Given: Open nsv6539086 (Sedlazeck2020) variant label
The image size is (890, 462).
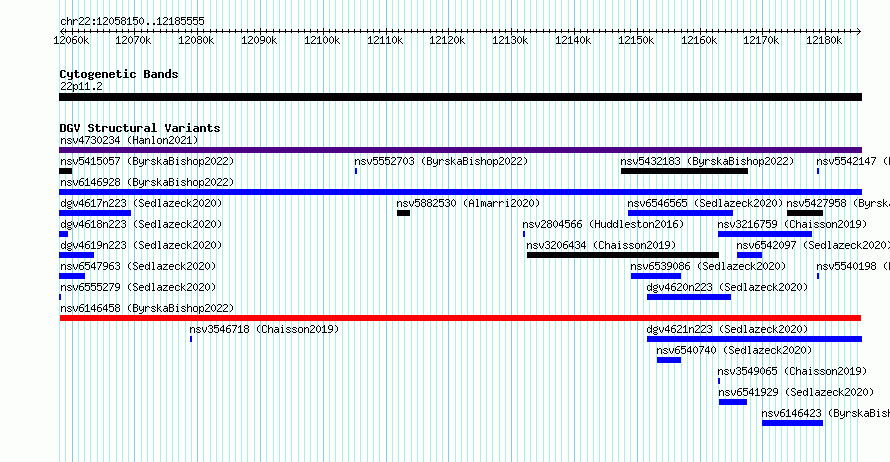Looking at the screenshot, I should 708,266.
